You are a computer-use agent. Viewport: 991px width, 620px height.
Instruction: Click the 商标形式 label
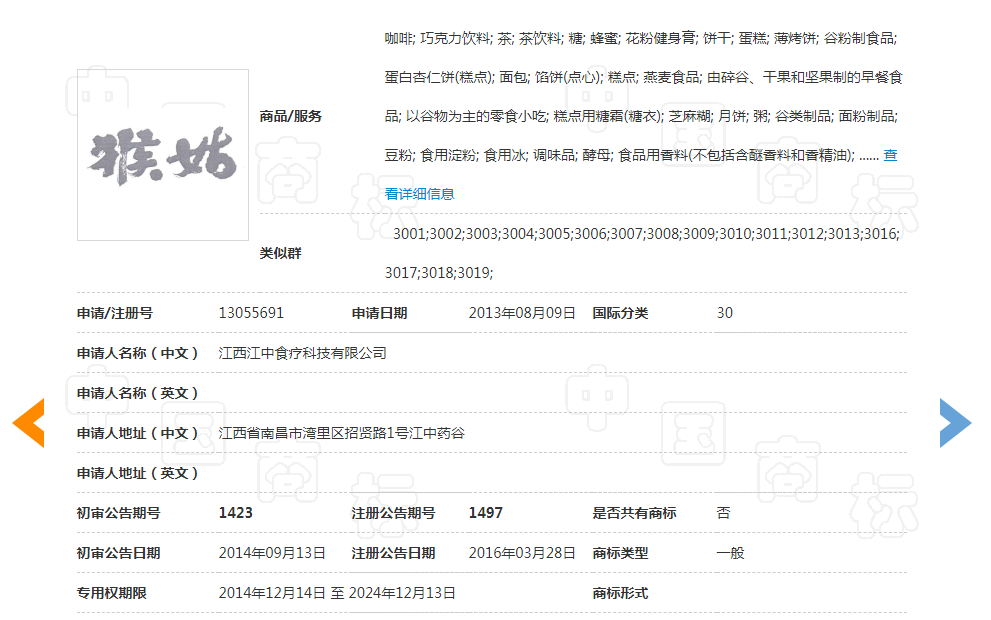620,593
